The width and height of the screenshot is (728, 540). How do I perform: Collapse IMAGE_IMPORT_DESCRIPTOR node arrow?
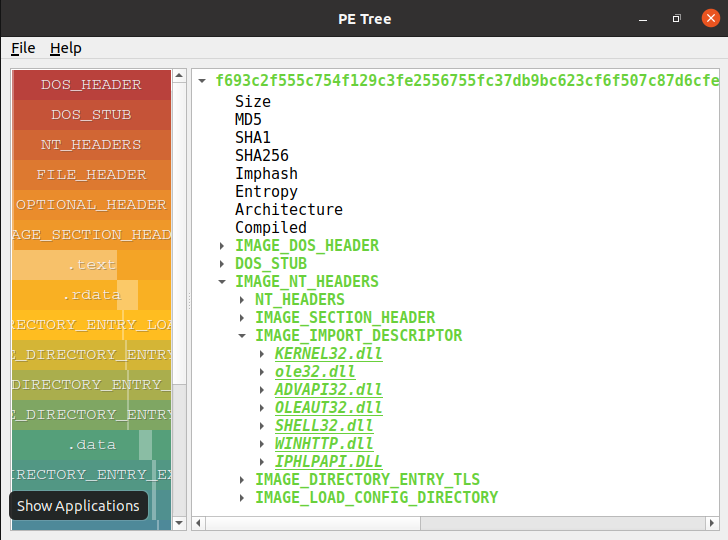pyautogui.click(x=242, y=336)
